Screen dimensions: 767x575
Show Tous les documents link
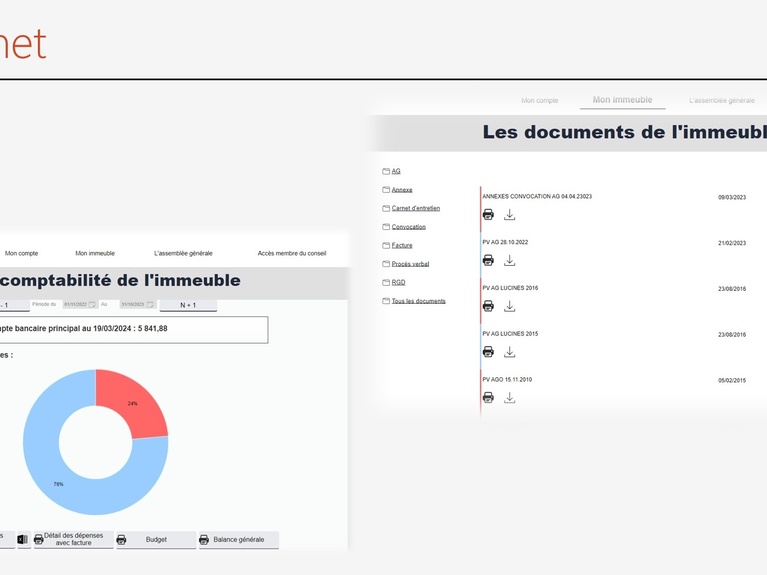418,301
